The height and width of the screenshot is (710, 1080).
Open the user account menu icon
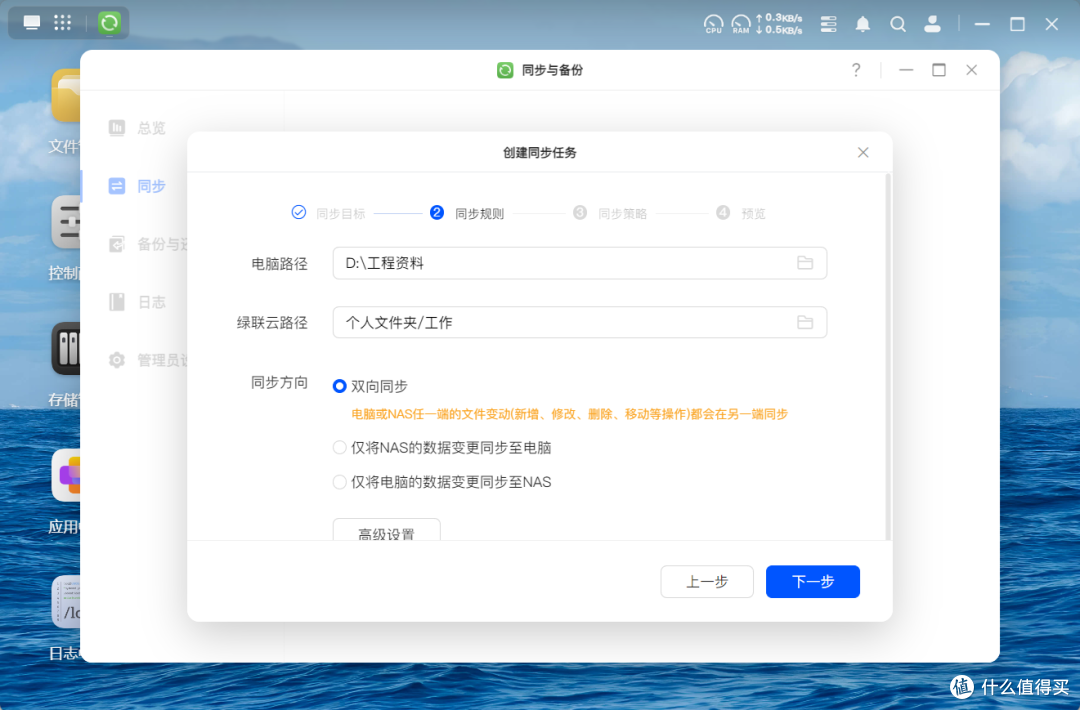[932, 24]
